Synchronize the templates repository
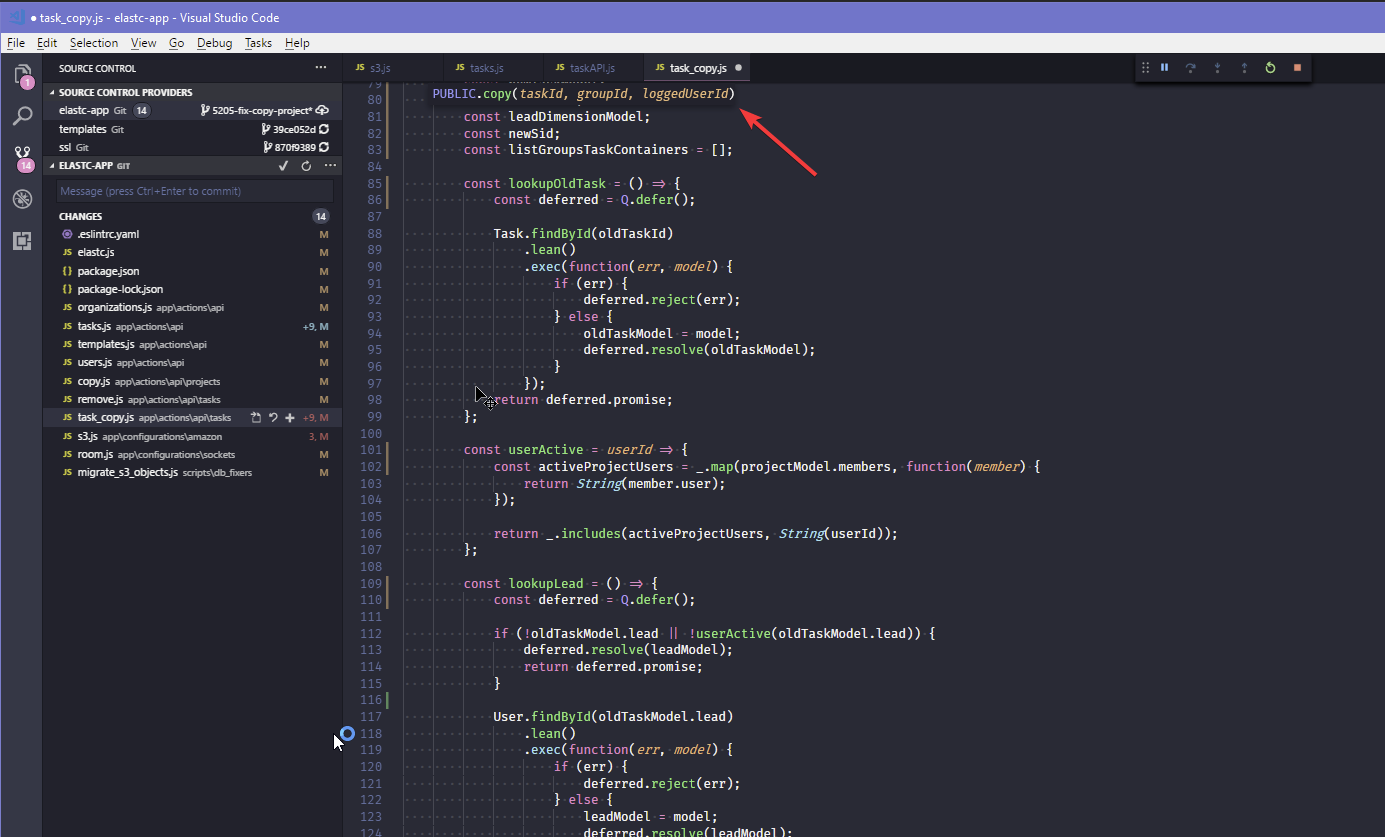This screenshot has height=837, width=1385. (x=324, y=129)
